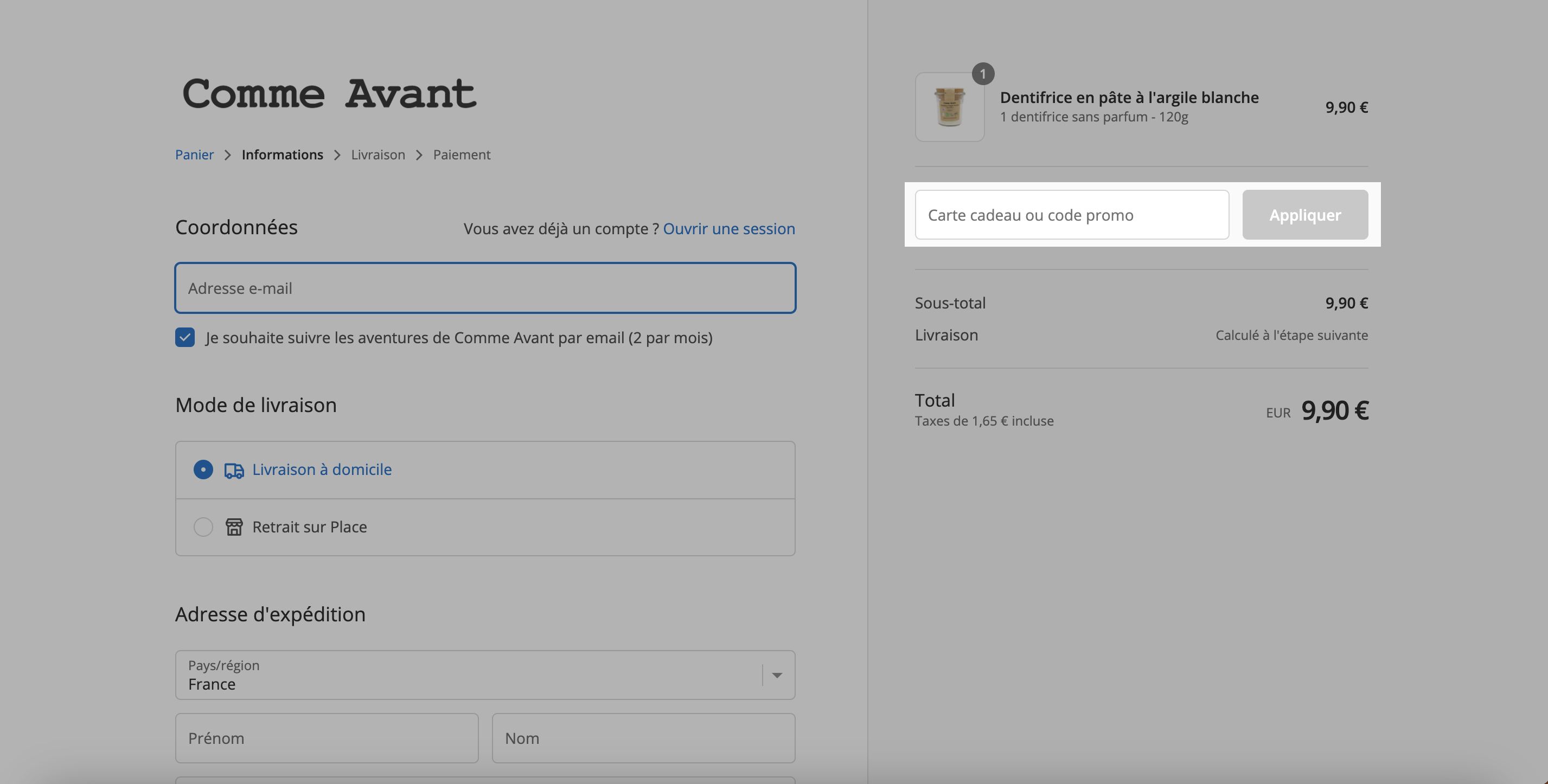The width and height of the screenshot is (1548, 784).
Task: Focus the Adresse e-mail field
Action: pyautogui.click(x=485, y=288)
